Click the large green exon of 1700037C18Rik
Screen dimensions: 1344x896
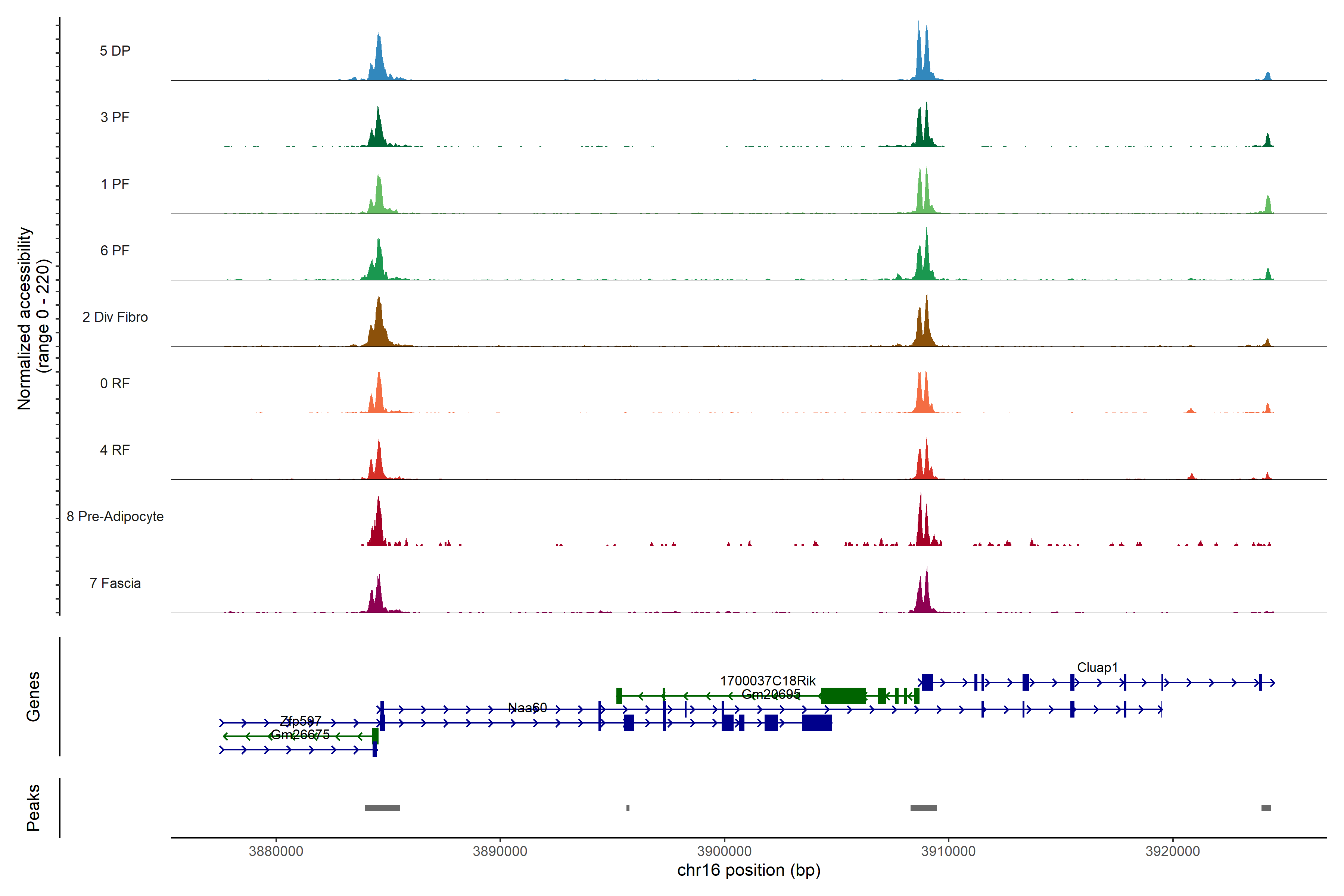[x=843, y=696]
